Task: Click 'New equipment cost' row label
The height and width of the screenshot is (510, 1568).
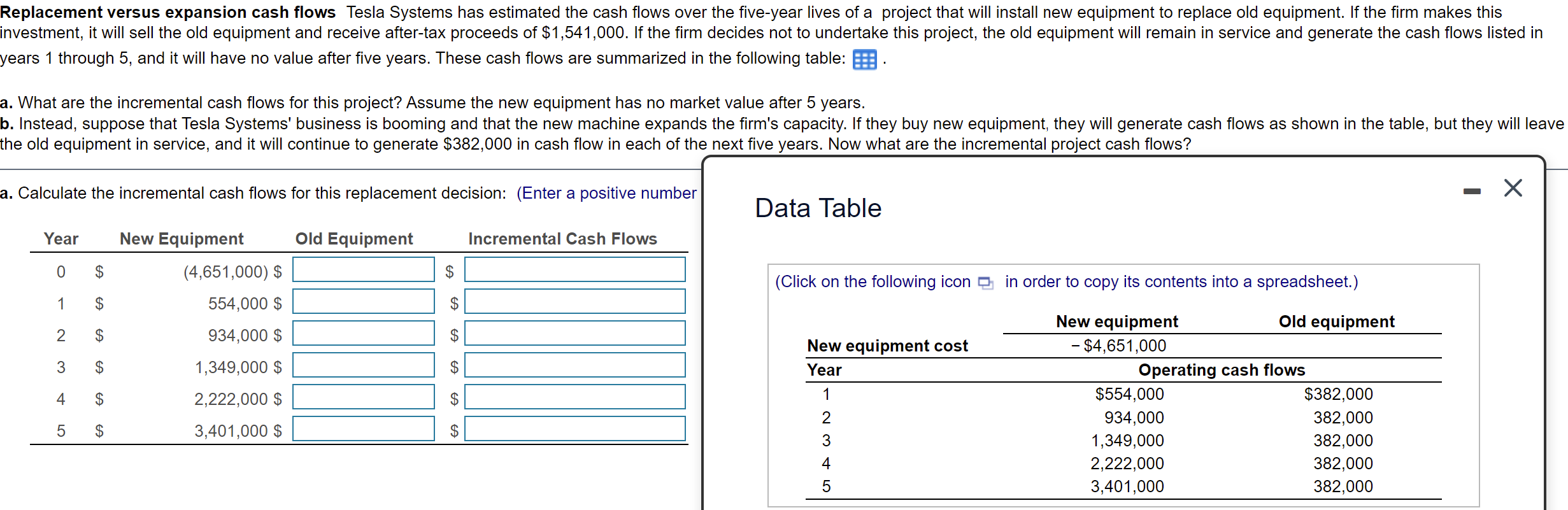Action: coord(887,346)
